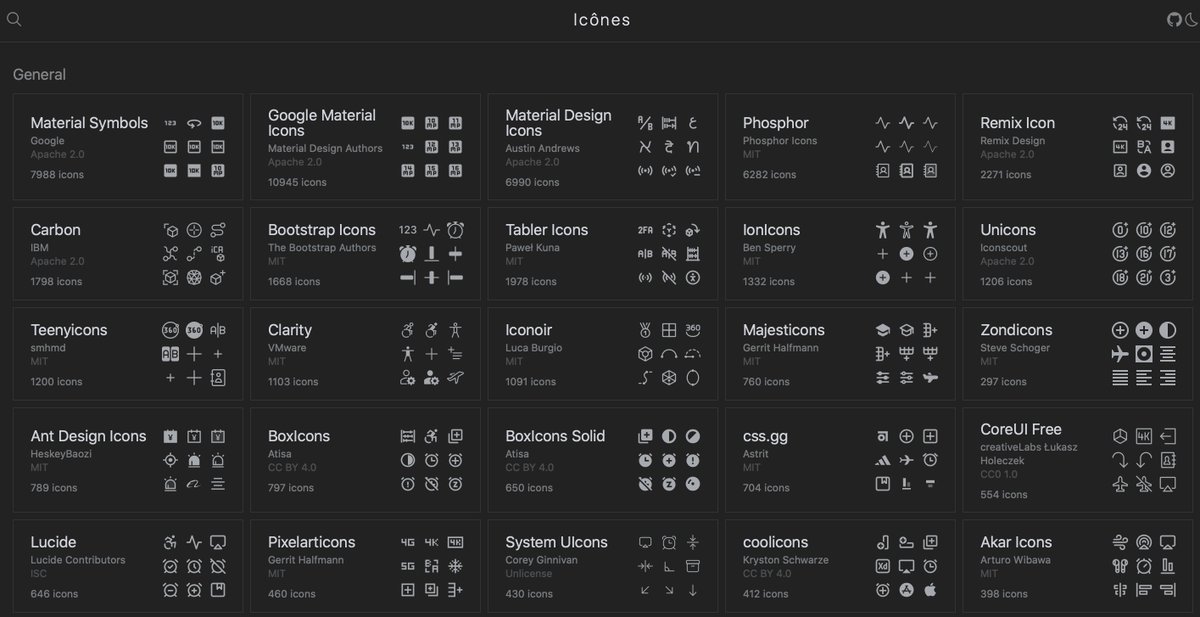
Task: Click the activity pulse icon in Bootstrap Icons
Action: [431, 230]
